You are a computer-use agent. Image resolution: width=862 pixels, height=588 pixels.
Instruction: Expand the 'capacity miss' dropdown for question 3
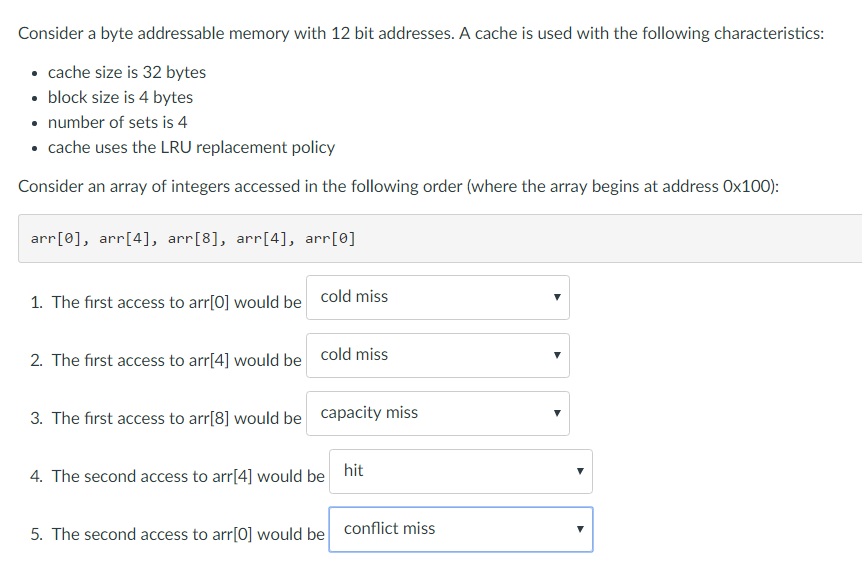click(x=437, y=413)
